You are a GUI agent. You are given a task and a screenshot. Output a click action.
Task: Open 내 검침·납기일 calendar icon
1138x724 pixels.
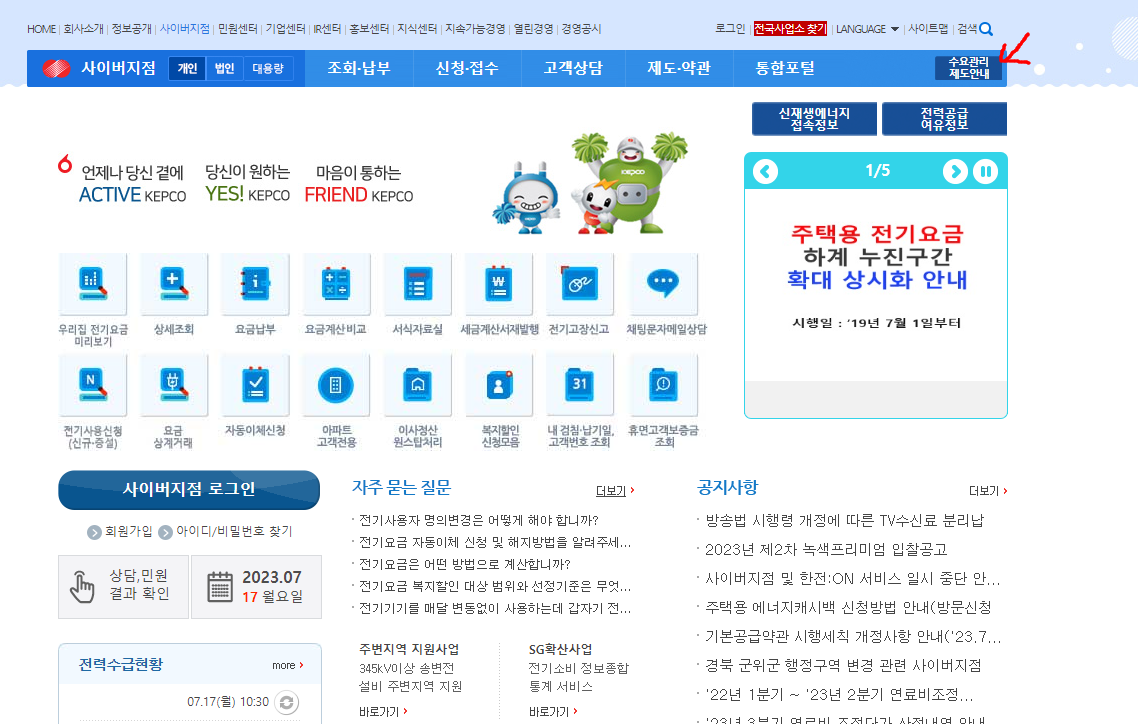click(x=579, y=385)
